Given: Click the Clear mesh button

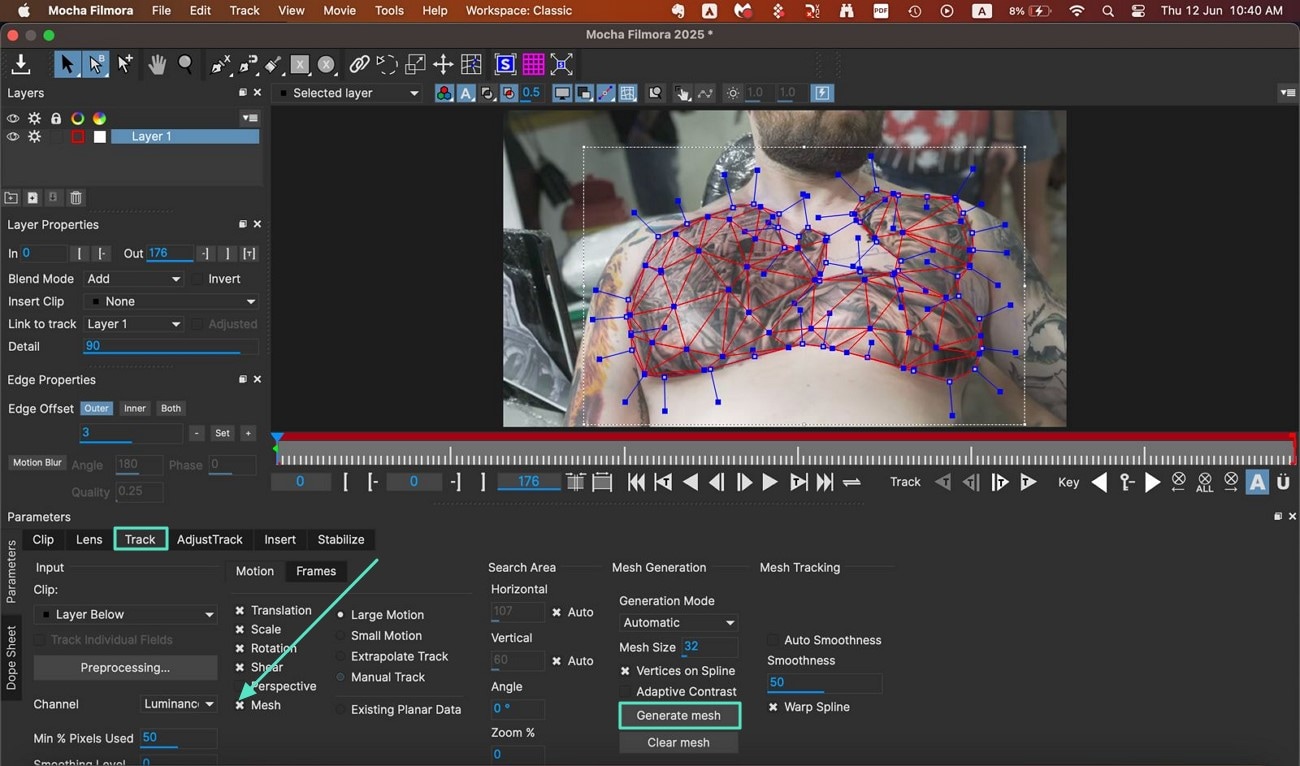Looking at the screenshot, I should click(679, 742).
